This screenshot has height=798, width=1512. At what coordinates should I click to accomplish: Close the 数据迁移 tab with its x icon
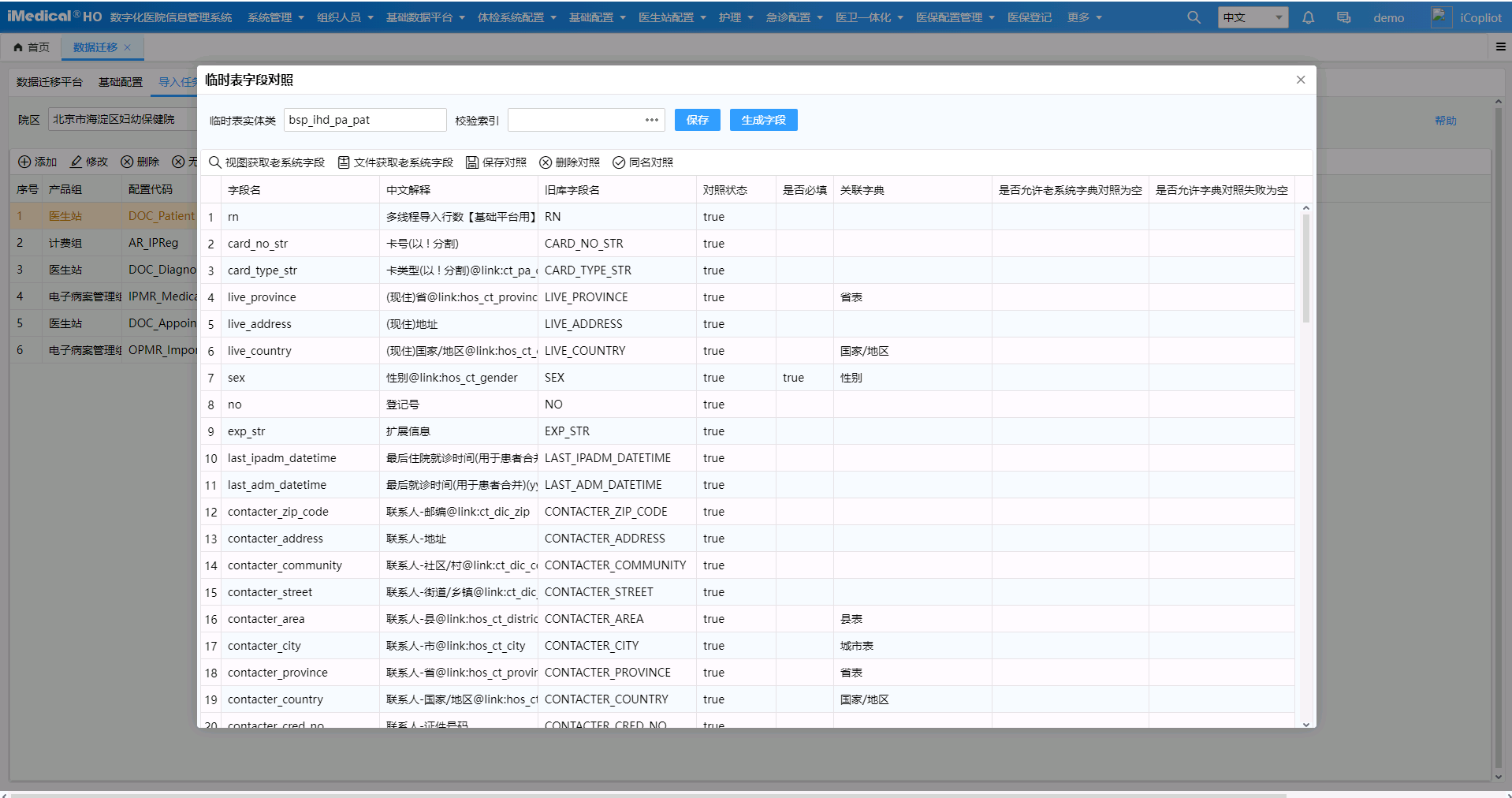click(x=127, y=47)
